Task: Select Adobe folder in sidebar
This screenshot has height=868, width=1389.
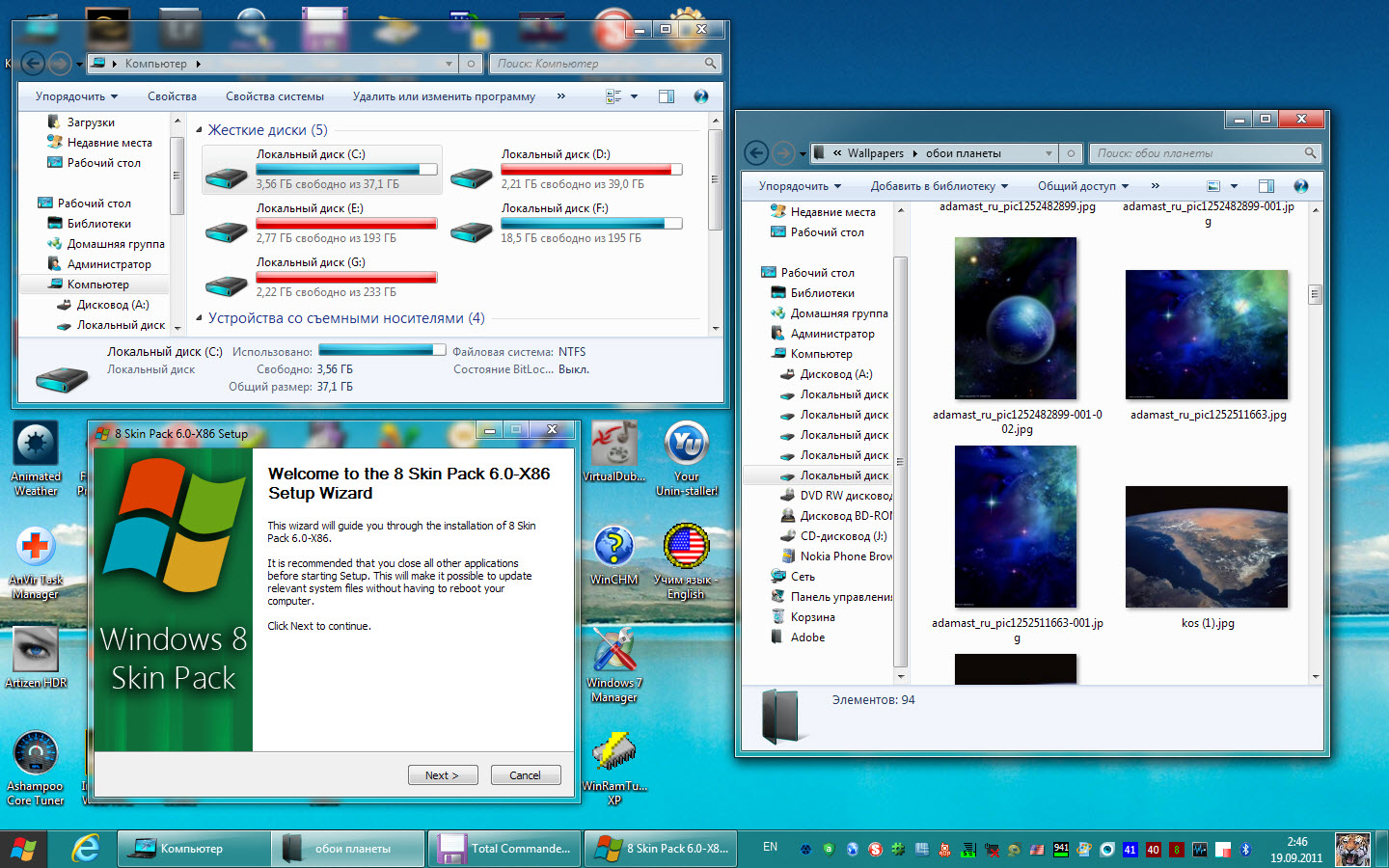Action: [807, 637]
